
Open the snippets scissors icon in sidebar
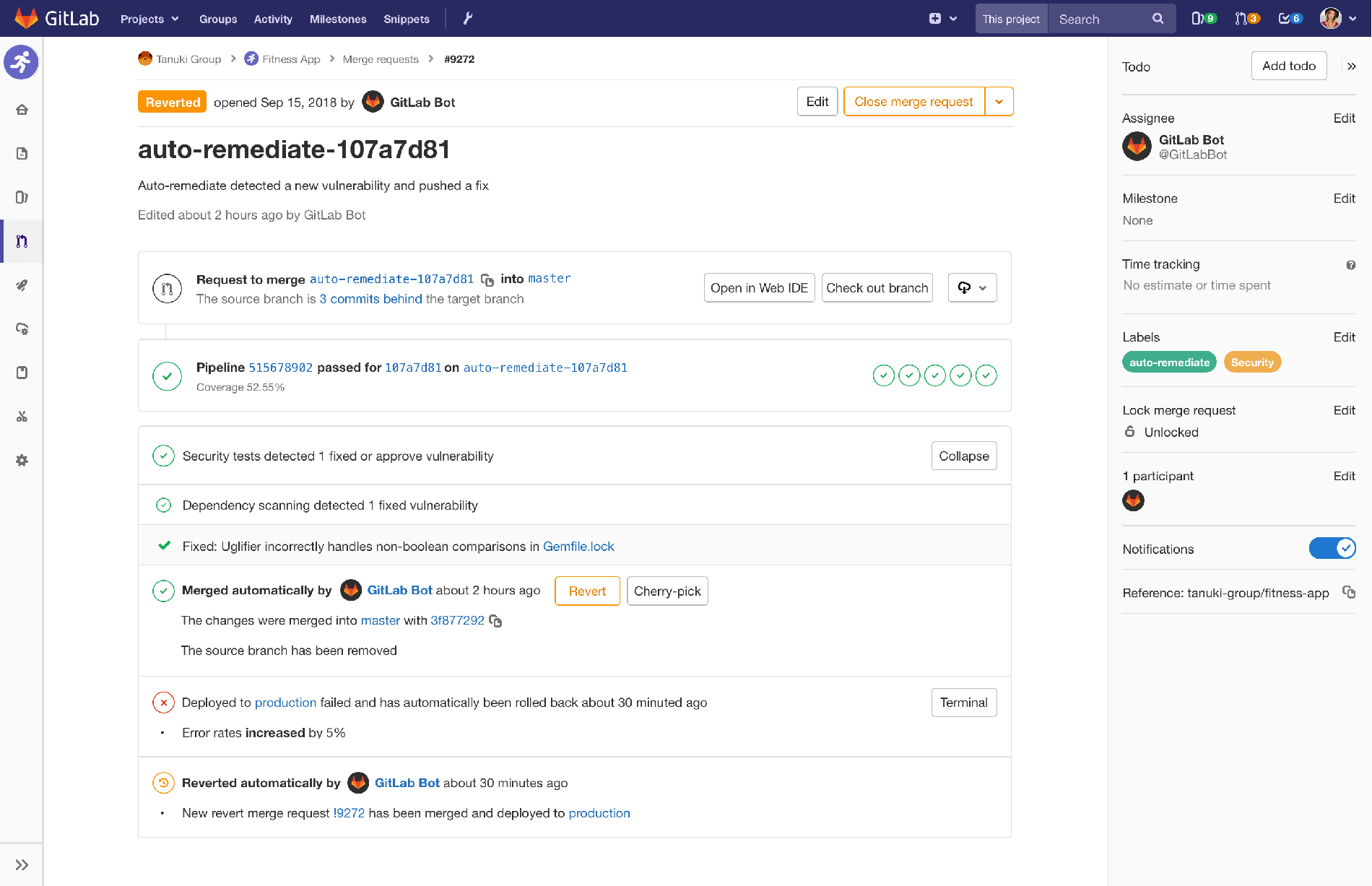click(x=22, y=417)
